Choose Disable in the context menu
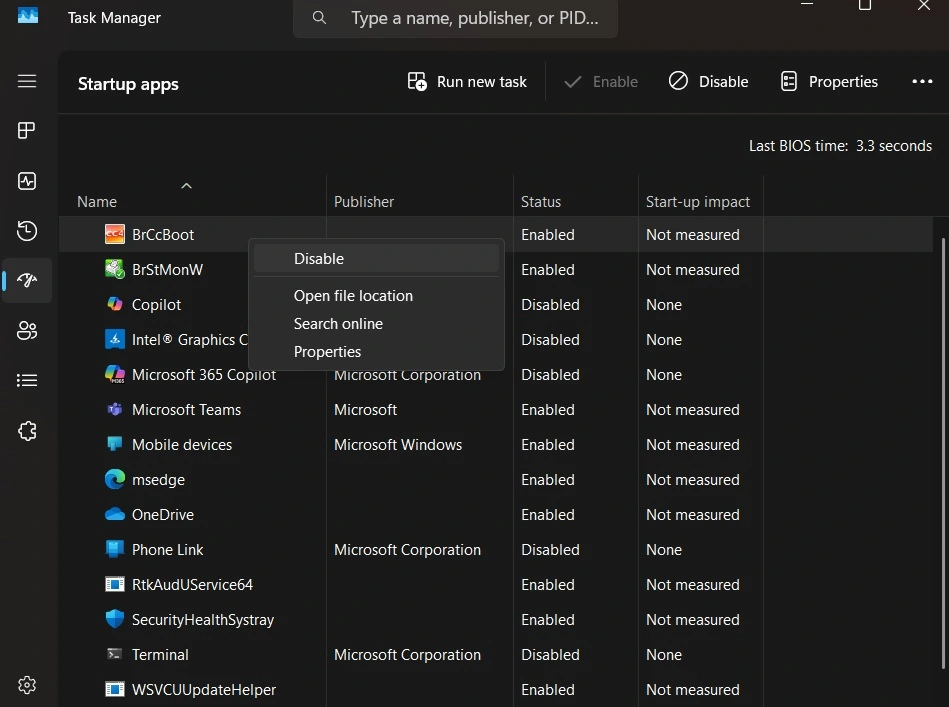The height and width of the screenshot is (707, 949). tap(376, 258)
